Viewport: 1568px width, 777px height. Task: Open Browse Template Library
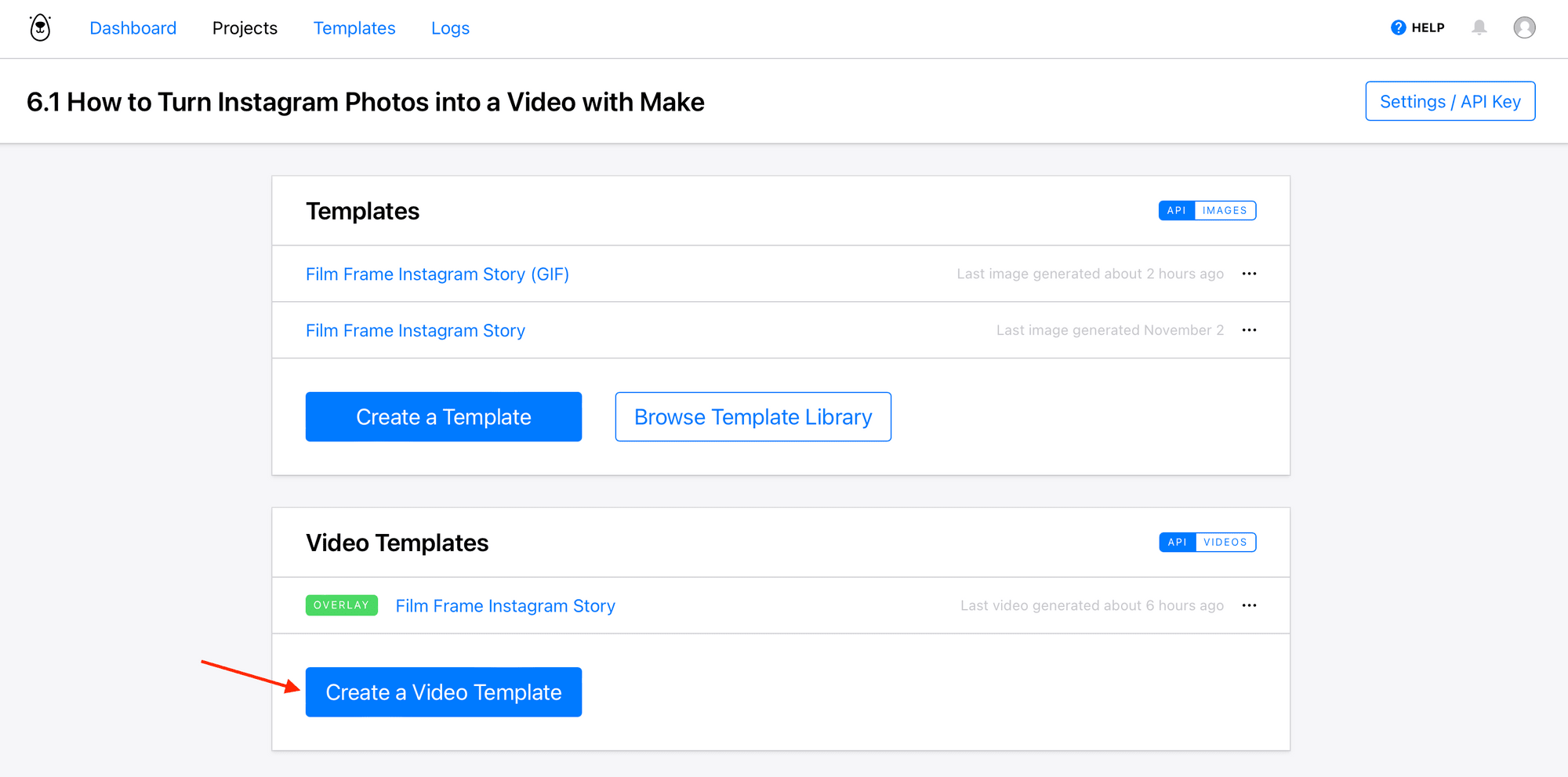tap(752, 416)
